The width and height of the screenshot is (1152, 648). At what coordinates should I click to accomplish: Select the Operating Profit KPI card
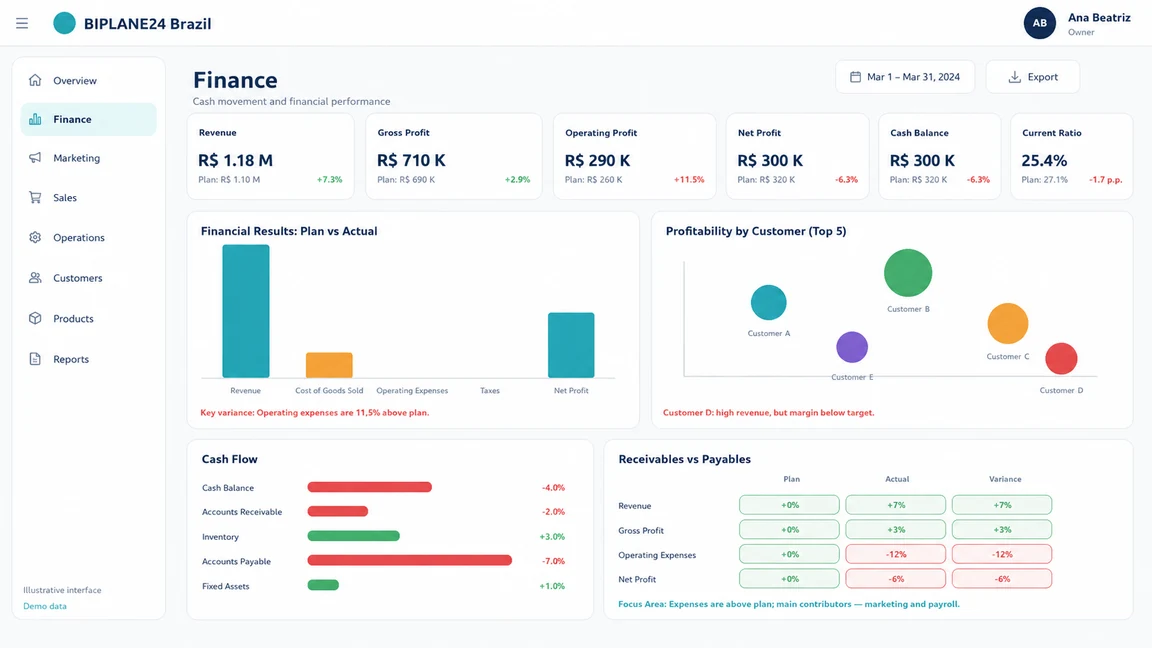pyautogui.click(x=635, y=156)
